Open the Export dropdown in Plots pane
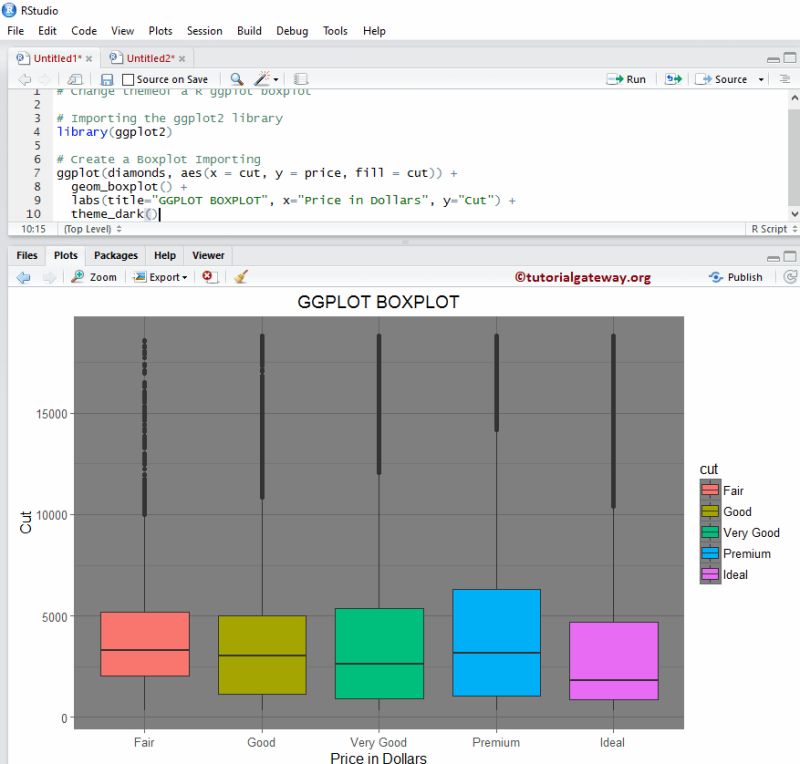The height and width of the screenshot is (764, 800). point(160,277)
